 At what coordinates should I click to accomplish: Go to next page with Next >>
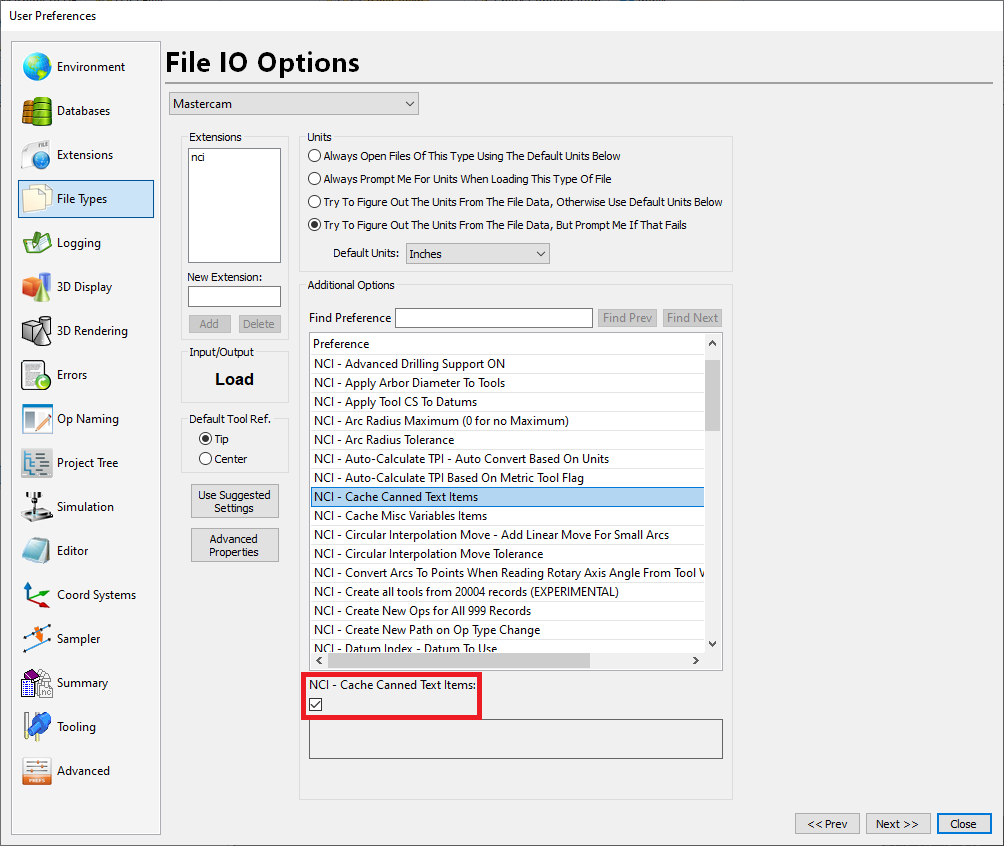897,824
